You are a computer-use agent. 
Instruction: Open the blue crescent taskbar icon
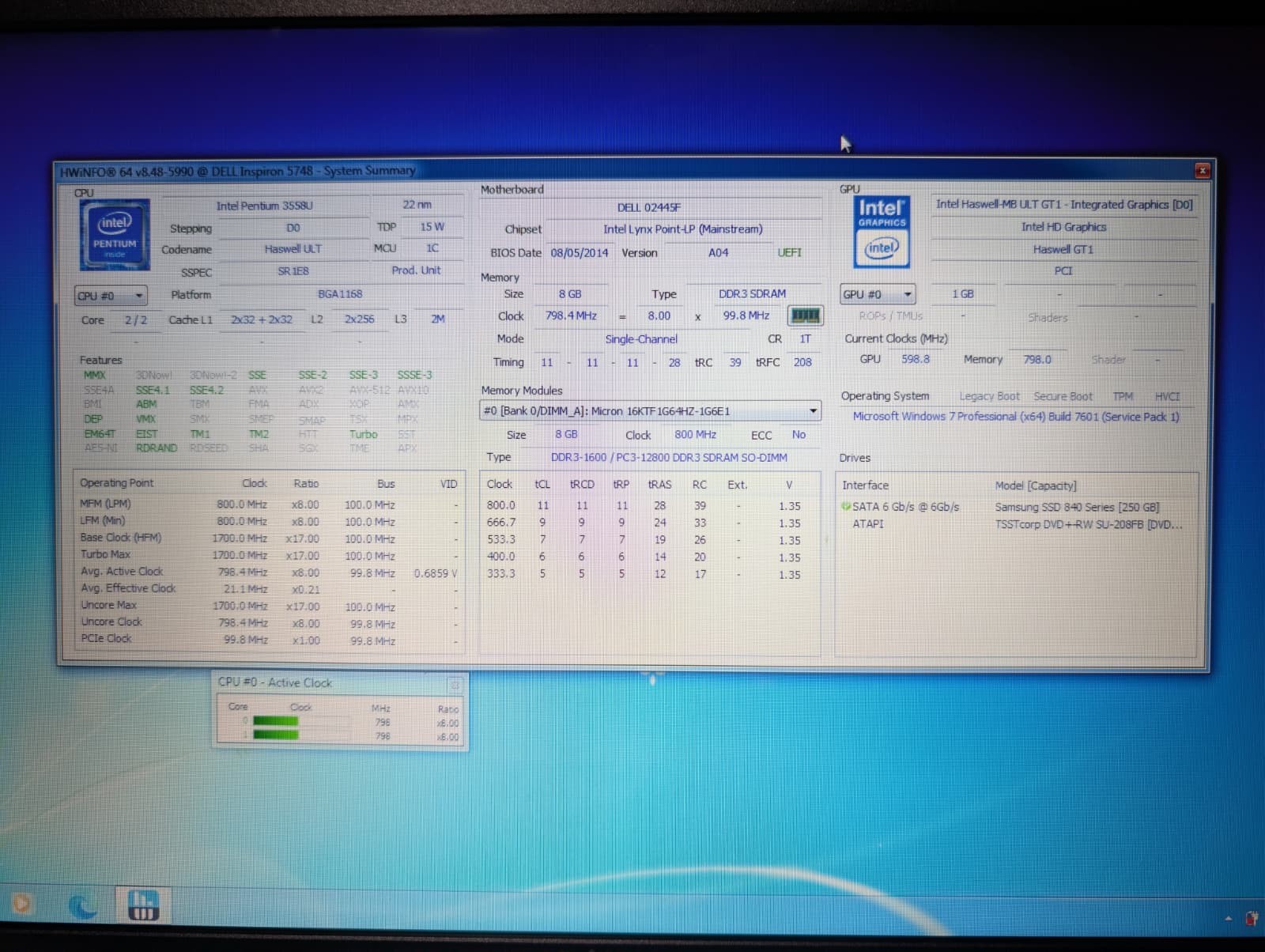pyautogui.click(x=81, y=905)
